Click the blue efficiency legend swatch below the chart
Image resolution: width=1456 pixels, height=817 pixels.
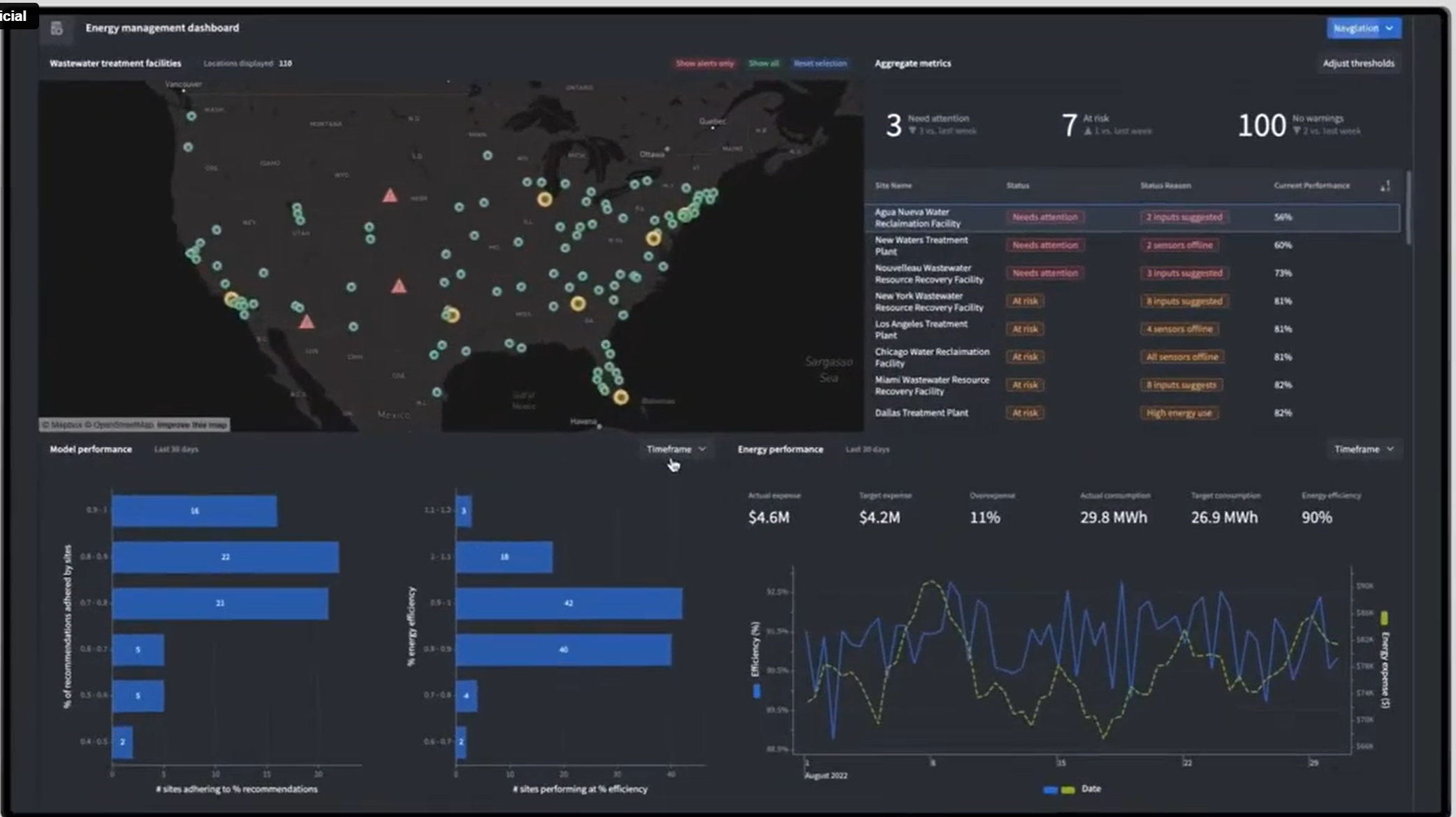(x=1049, y=790)
